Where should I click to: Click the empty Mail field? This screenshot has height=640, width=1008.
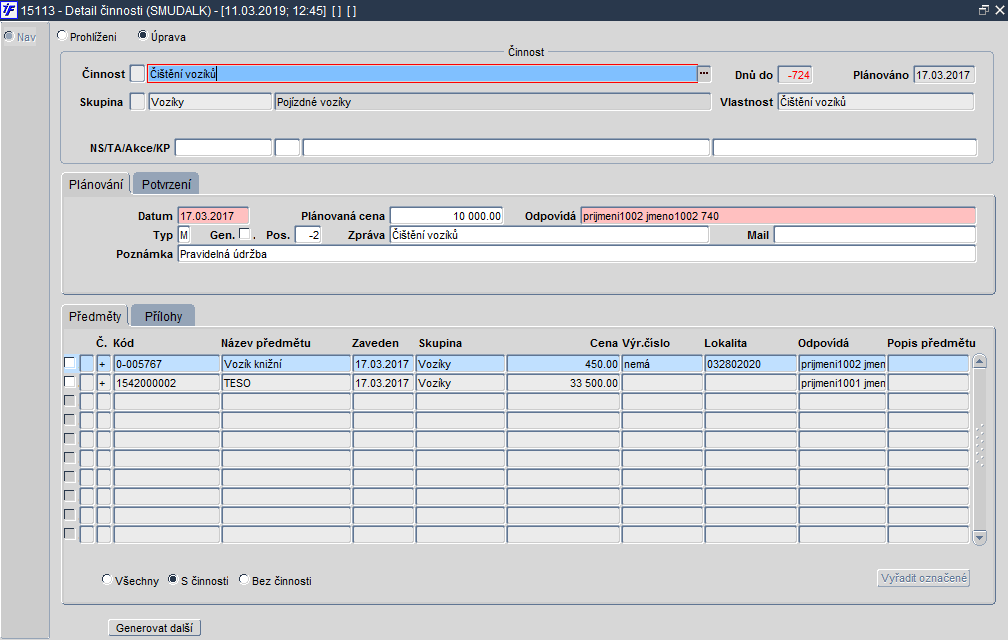pos(875,235)
